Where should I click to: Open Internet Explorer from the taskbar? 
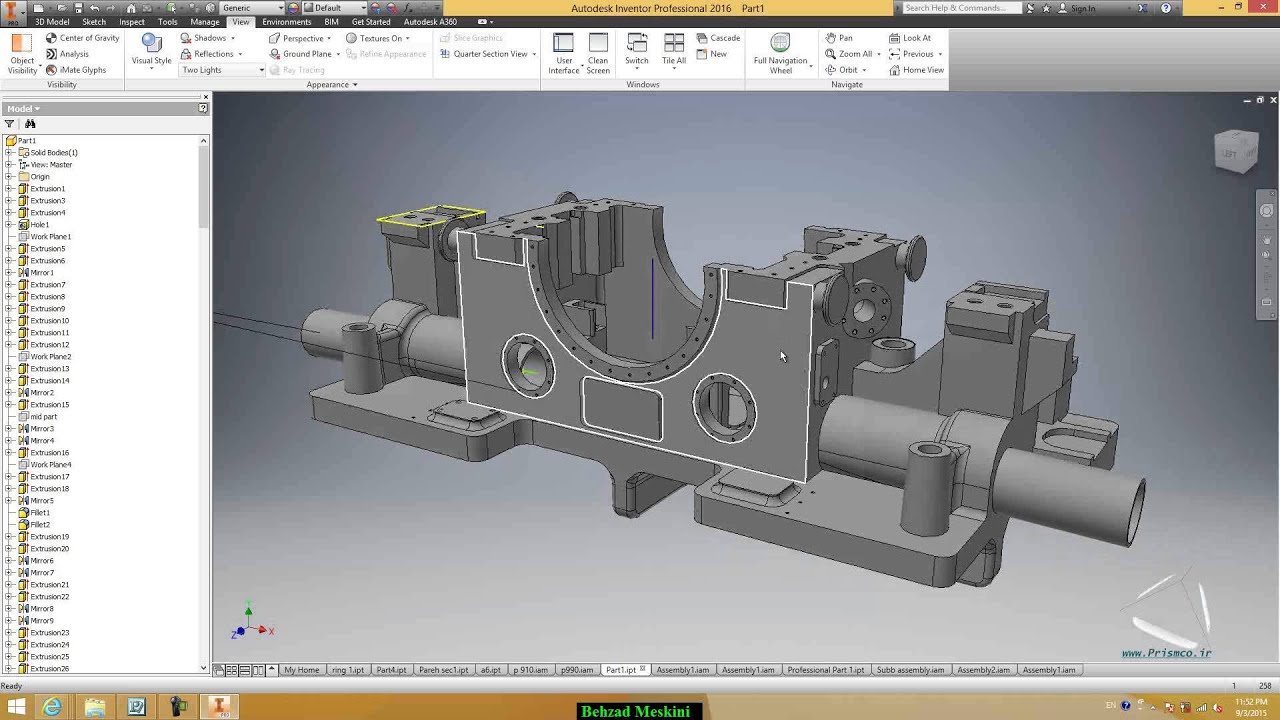coord(51,707)
